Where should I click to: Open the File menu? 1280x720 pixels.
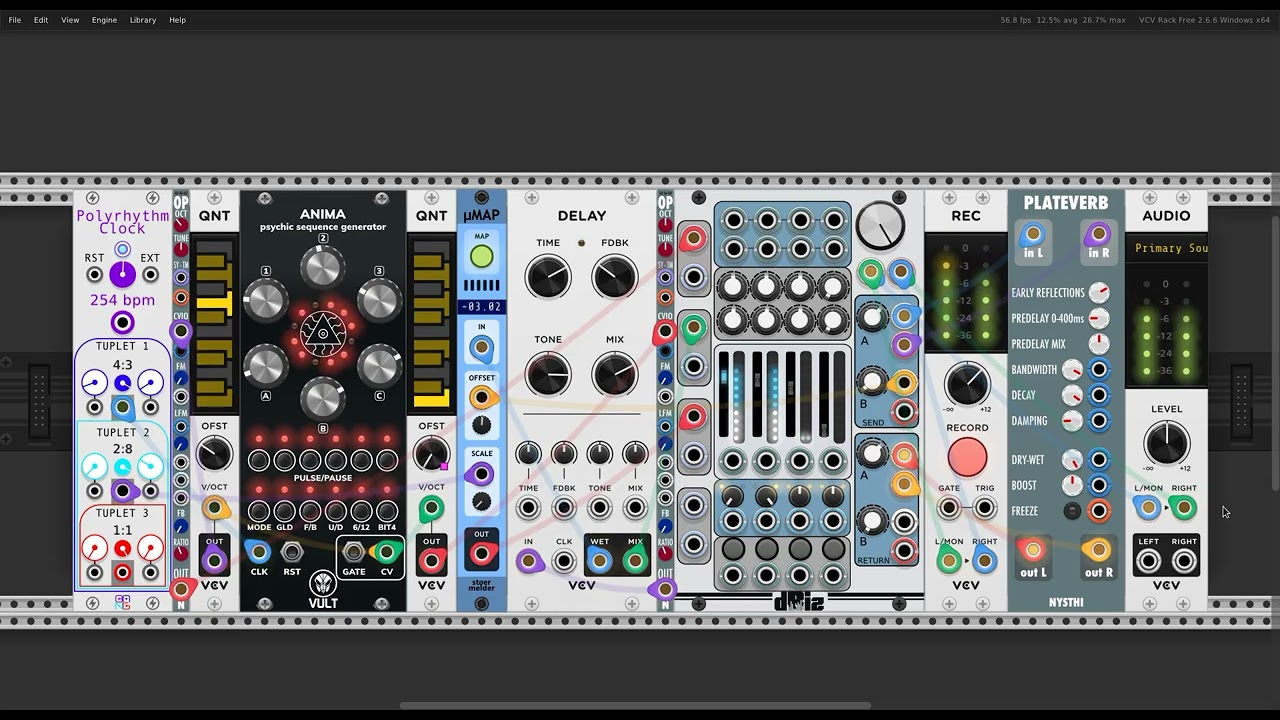click(15, 20)
